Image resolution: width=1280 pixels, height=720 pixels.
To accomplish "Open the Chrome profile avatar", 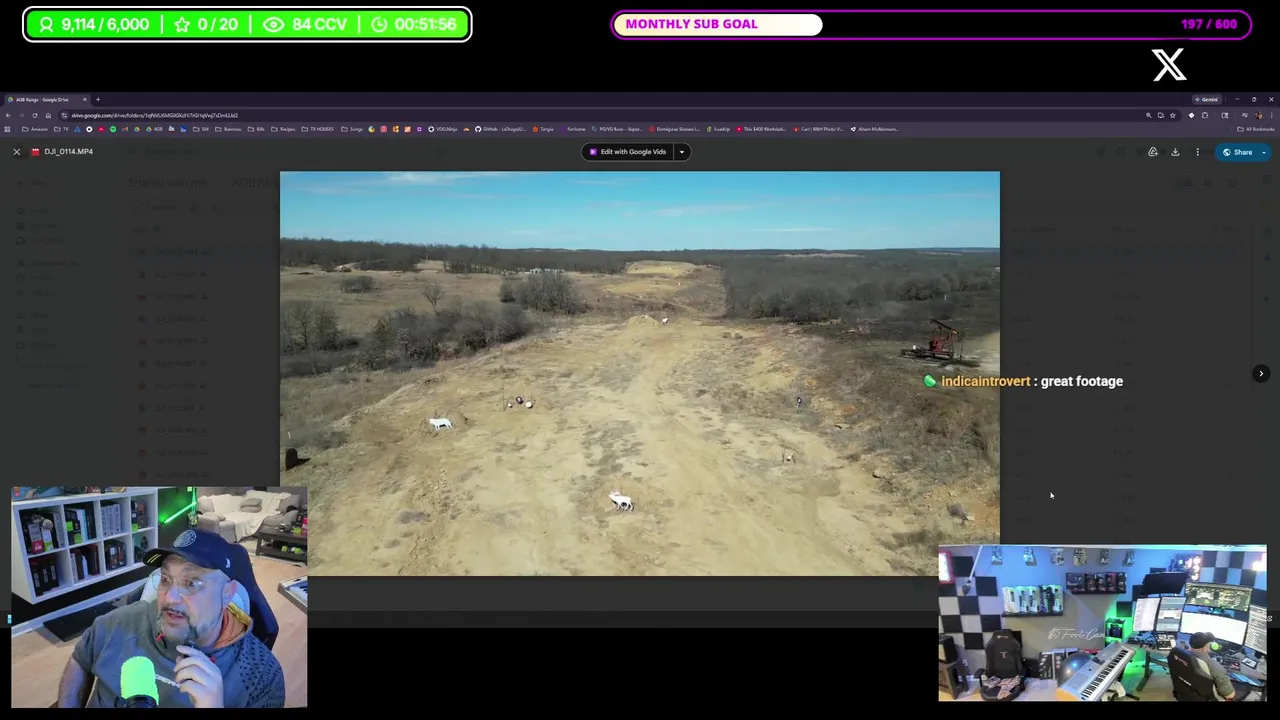I will click(1258, 115).
